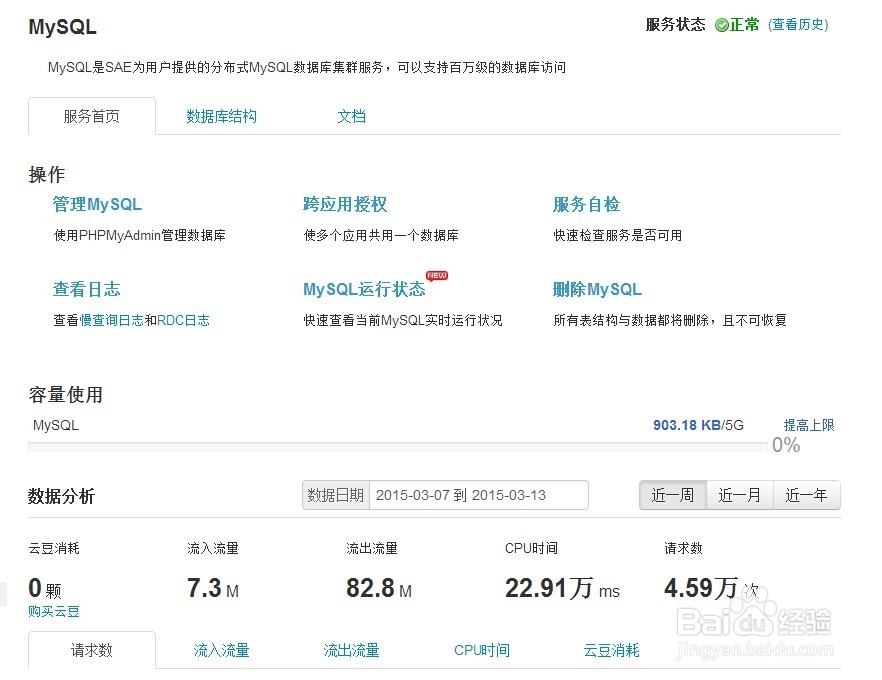Click the 数据日期 date range field
Viewport: 882px width, 680px height.
click(x=478, y=495)
